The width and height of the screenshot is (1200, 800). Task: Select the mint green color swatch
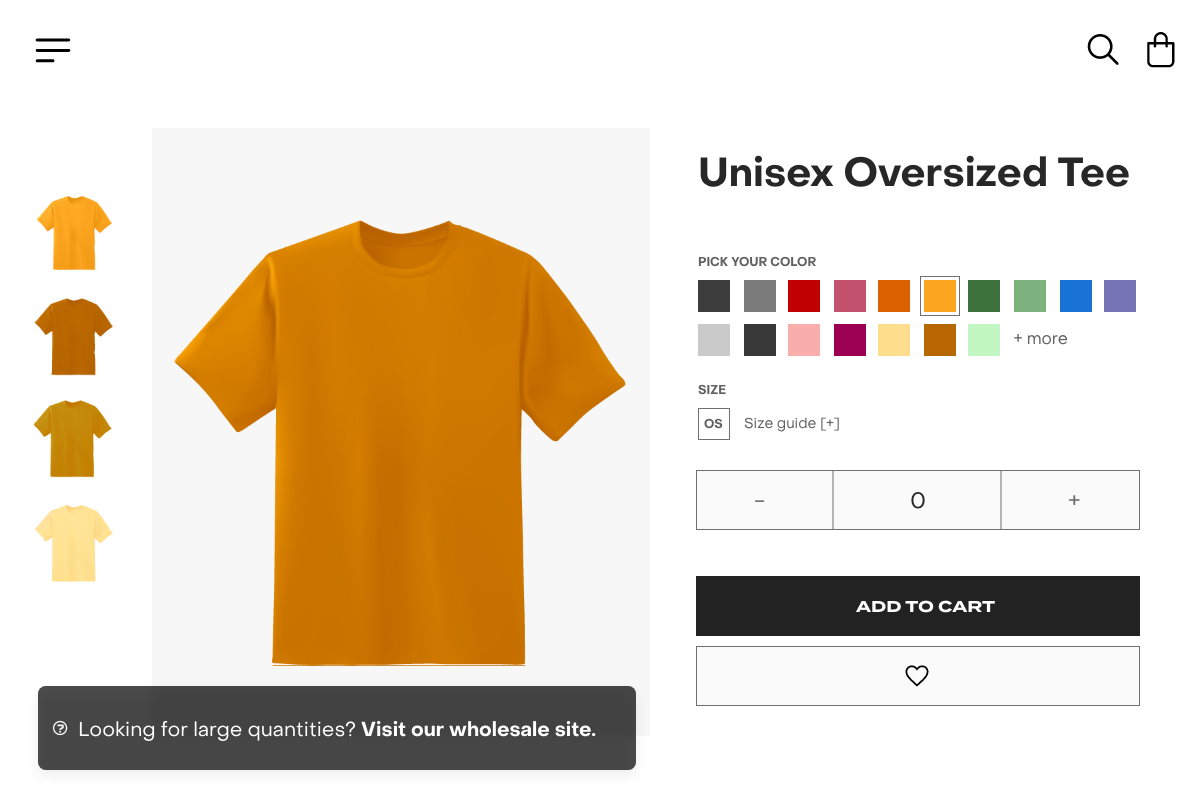pos(984,340)
